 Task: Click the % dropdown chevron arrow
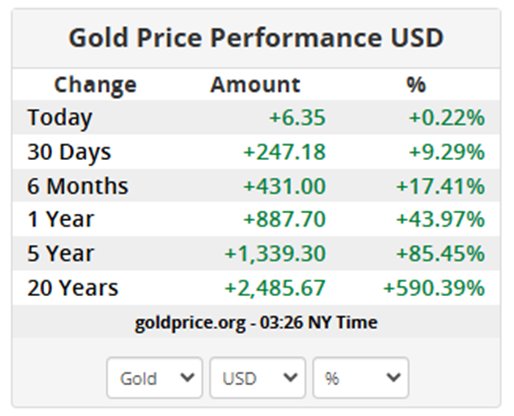[393, 378]
